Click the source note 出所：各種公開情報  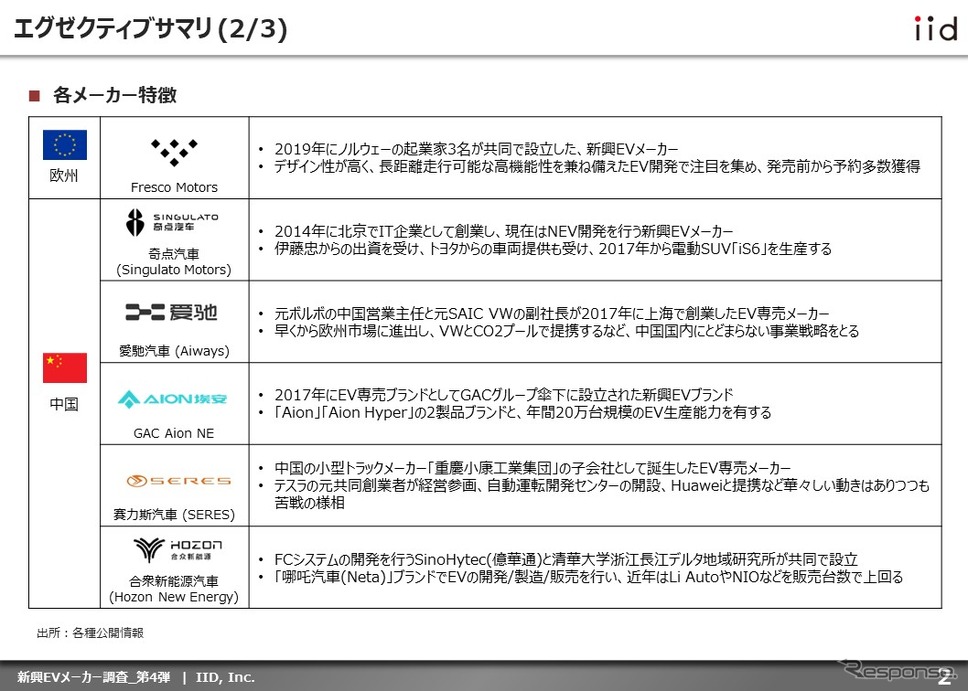click(x=90, y=632)
